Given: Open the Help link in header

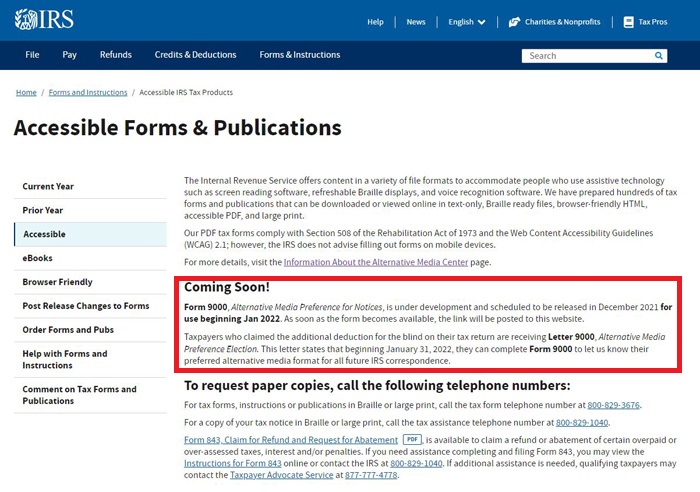Looking at the screenshot, I should 375,22.
